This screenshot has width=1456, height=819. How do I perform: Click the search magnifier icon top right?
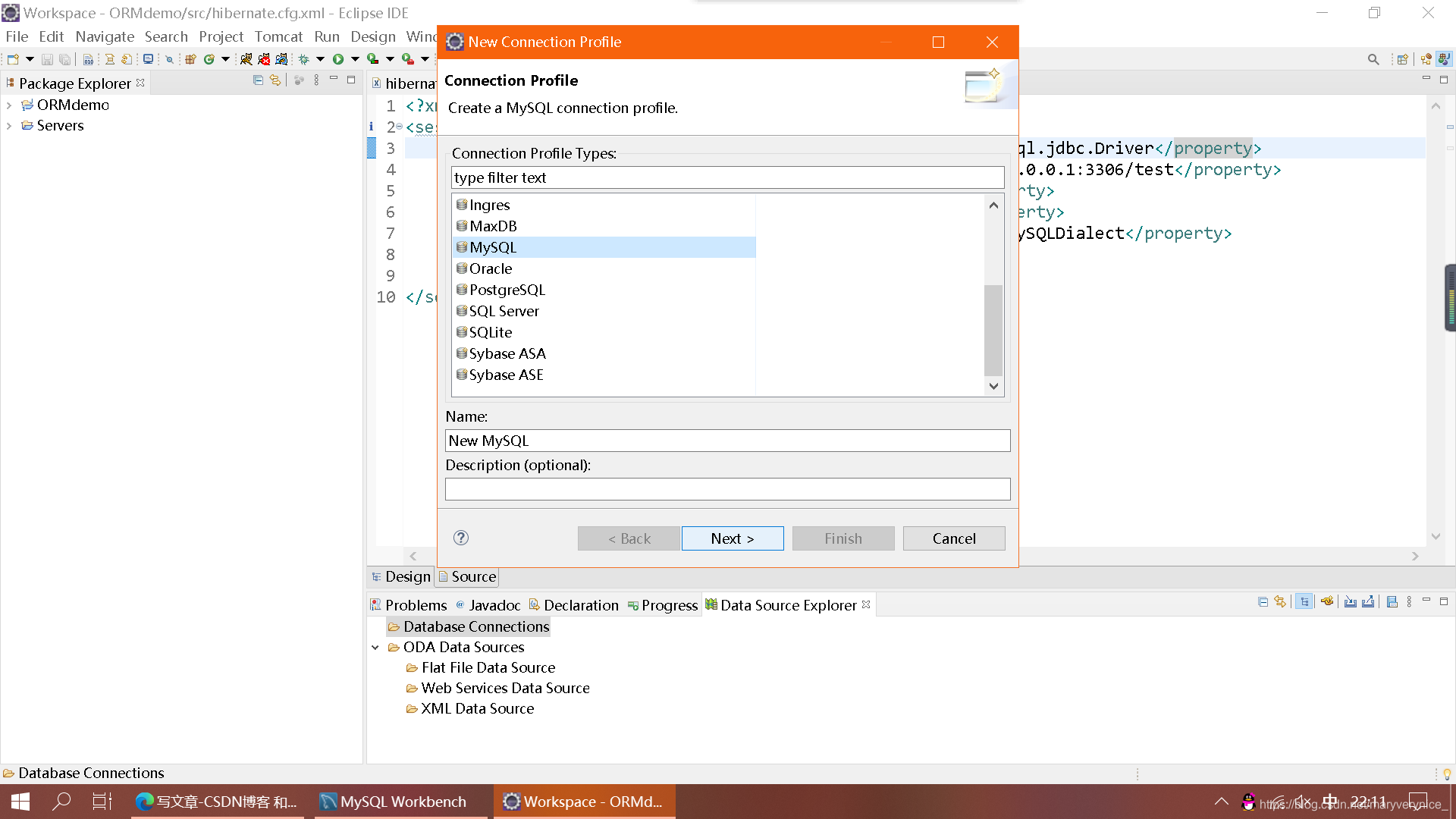point(1373,59)
